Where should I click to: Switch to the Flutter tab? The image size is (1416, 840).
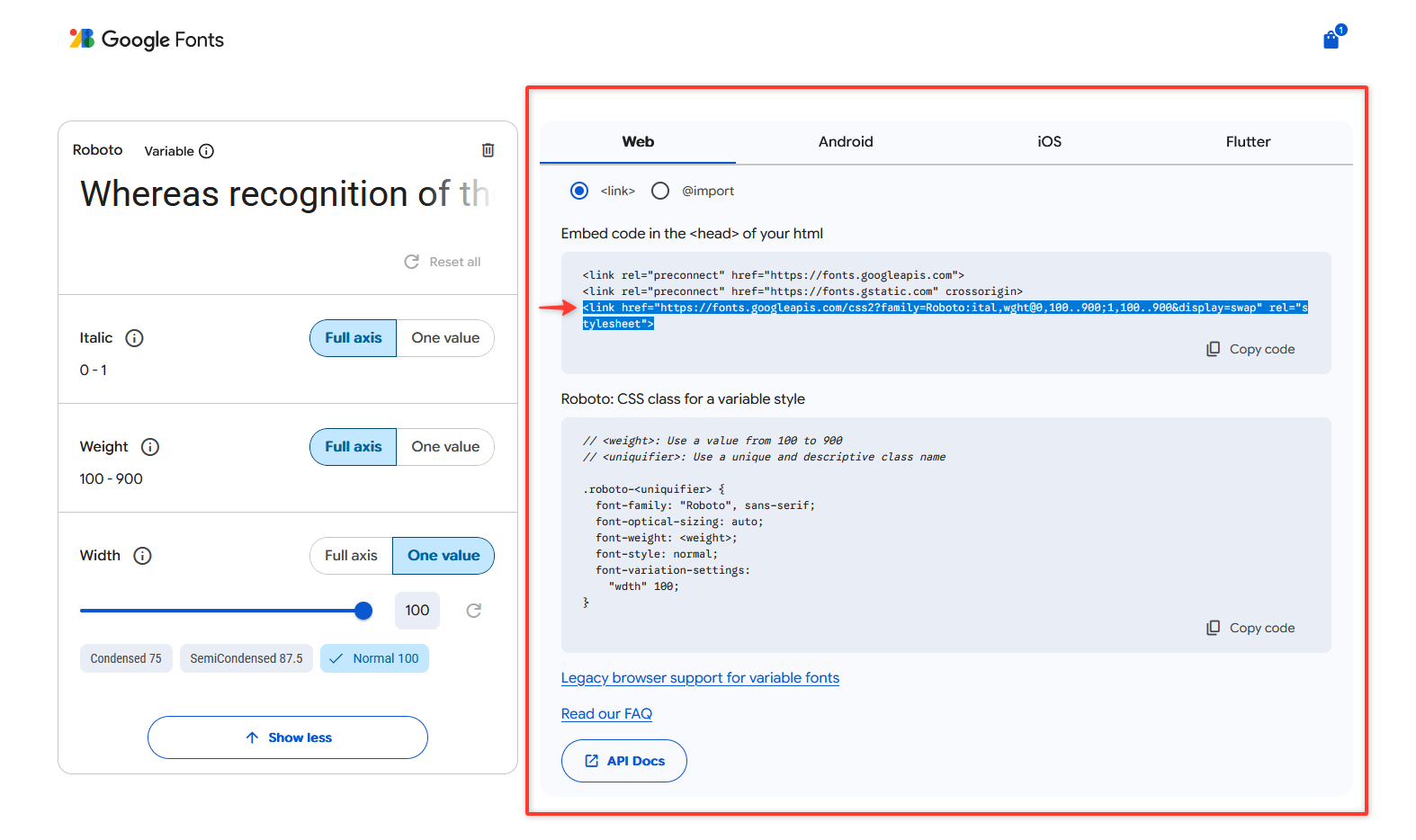tap(1248, 142)
